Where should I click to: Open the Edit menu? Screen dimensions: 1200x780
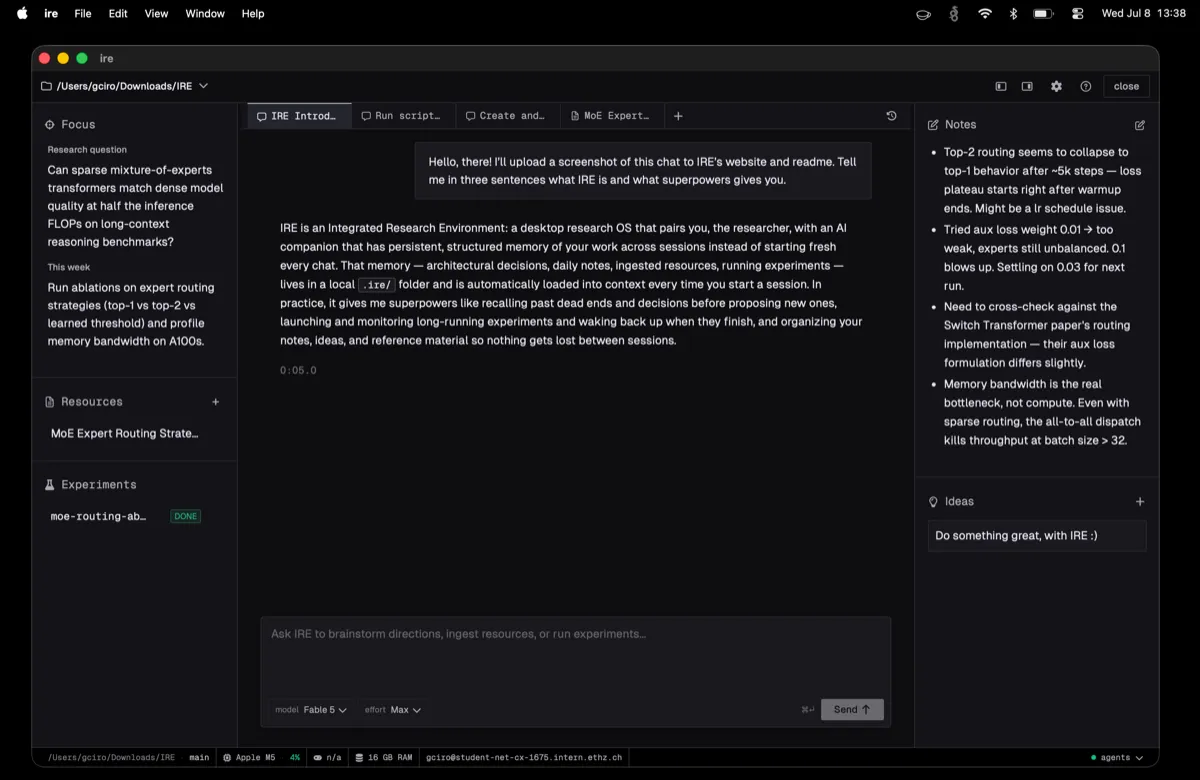[x=118, y=14]
